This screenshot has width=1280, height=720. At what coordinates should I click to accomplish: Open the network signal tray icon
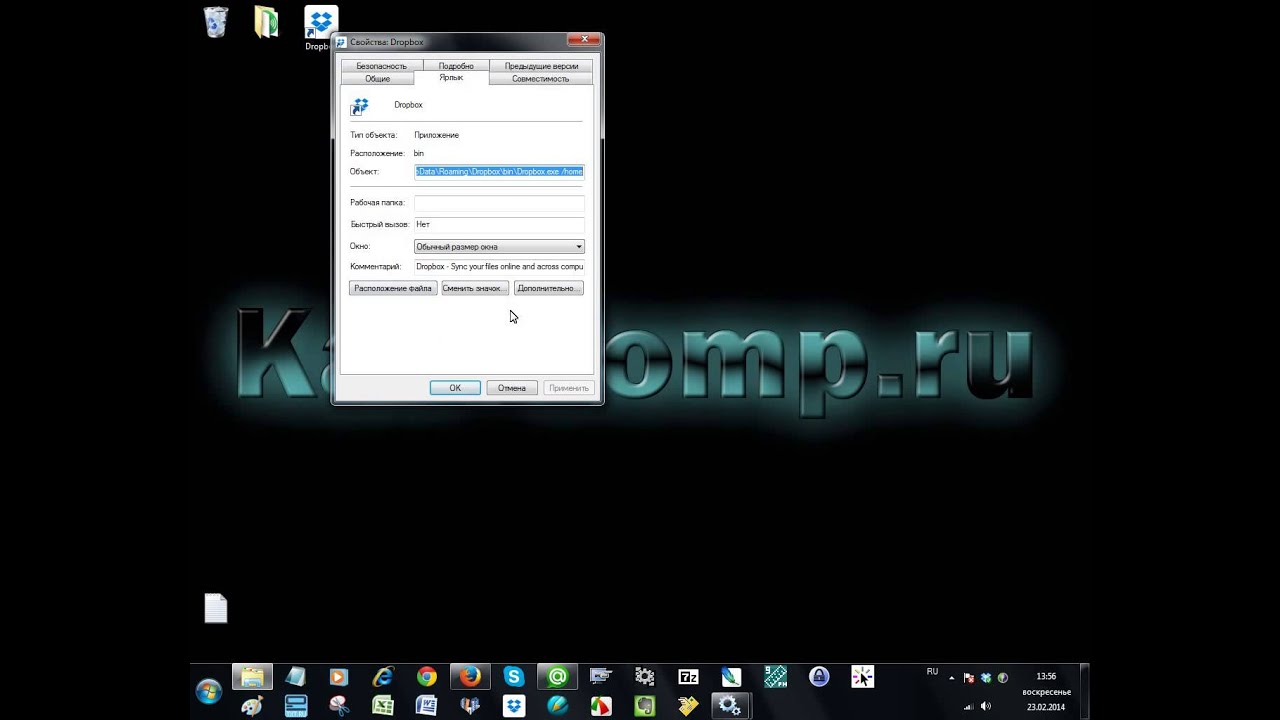pos(968,707)
